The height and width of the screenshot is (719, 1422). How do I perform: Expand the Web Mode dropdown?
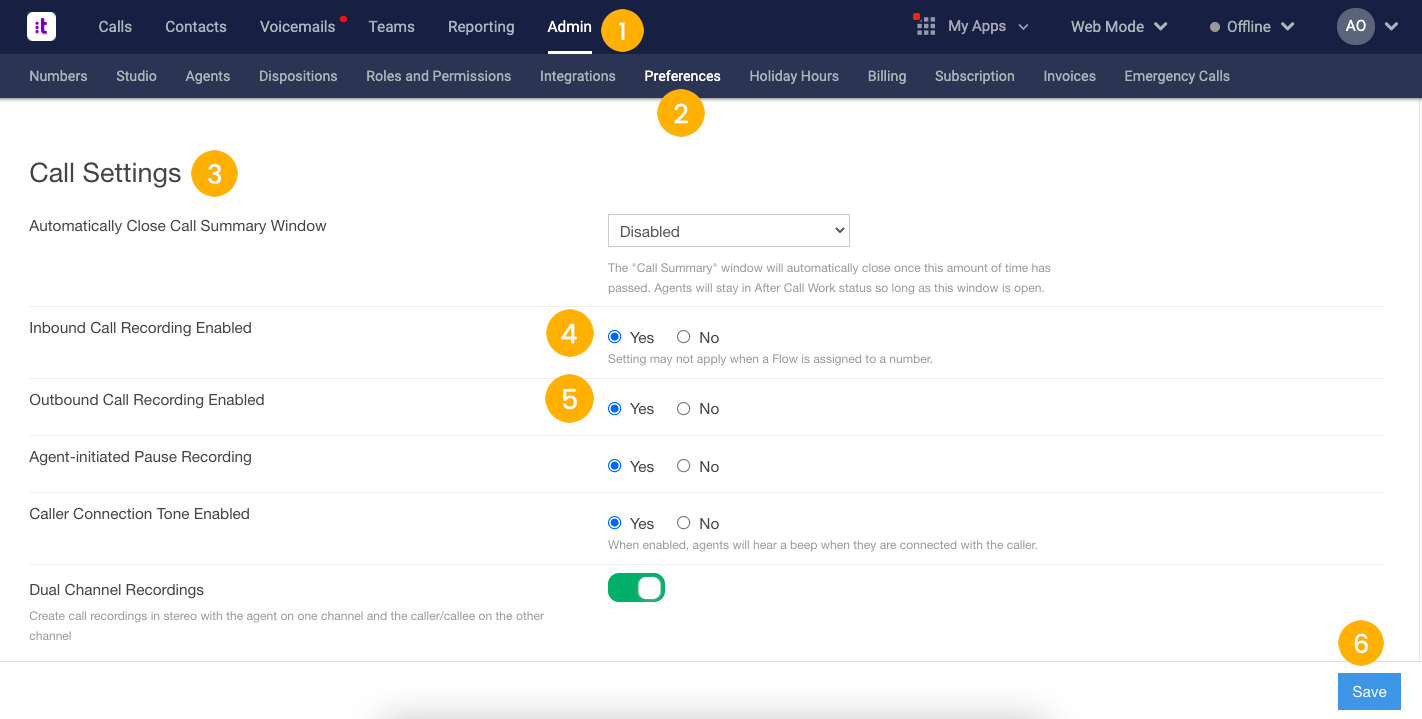[1160, 27]
